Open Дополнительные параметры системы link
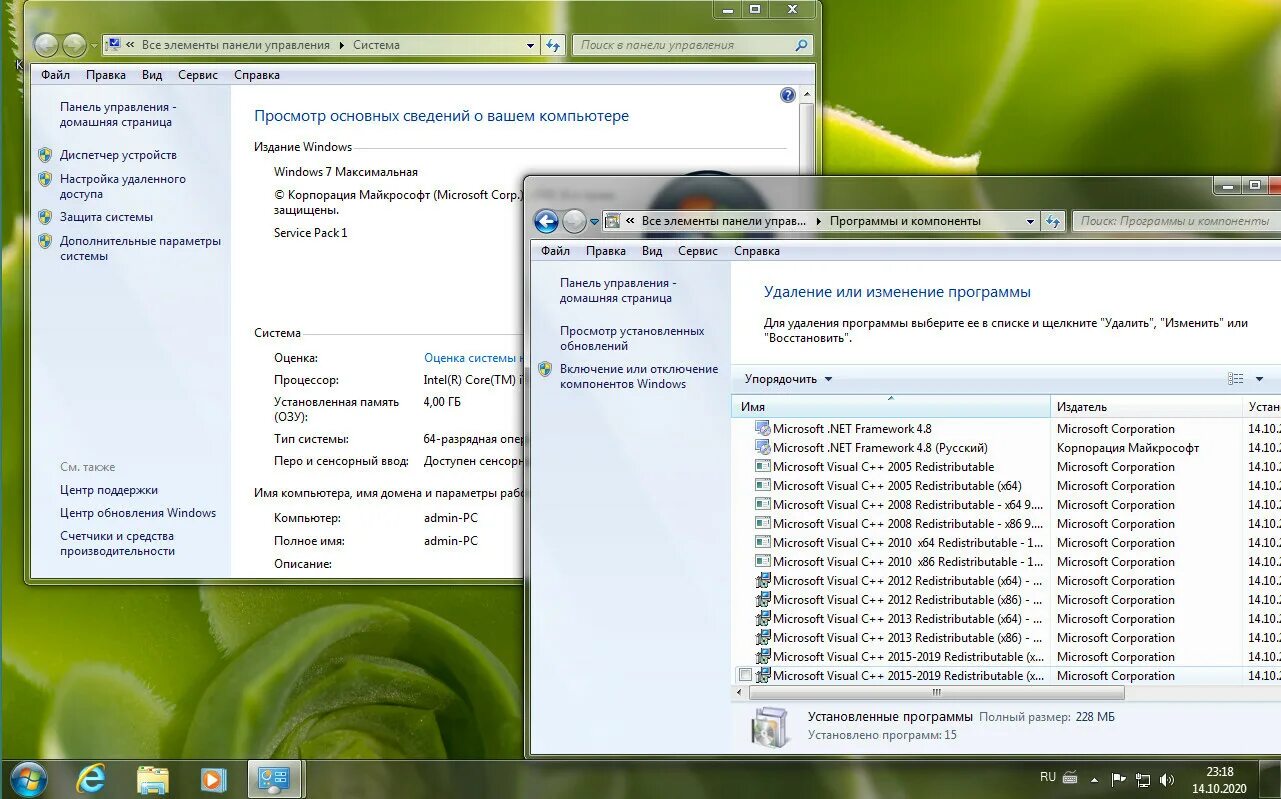 [x=140, y=249]
